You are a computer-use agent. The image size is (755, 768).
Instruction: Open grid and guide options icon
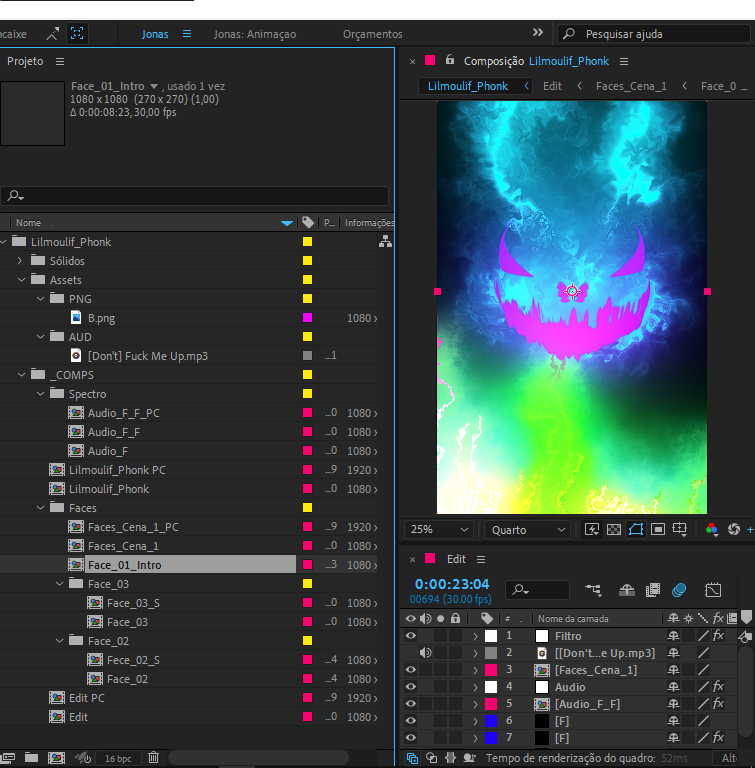[680, 529]
